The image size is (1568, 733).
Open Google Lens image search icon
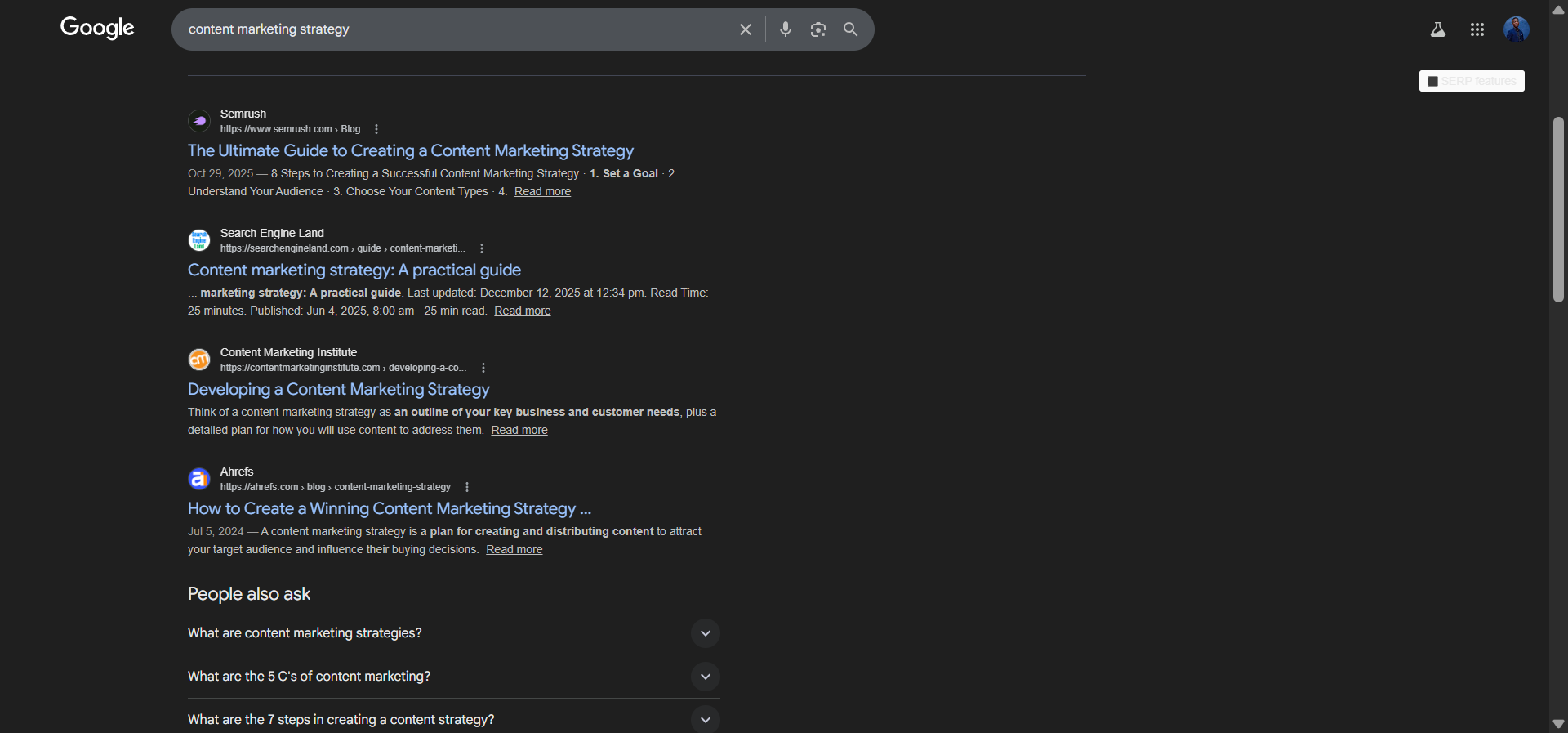coord(818,29)
